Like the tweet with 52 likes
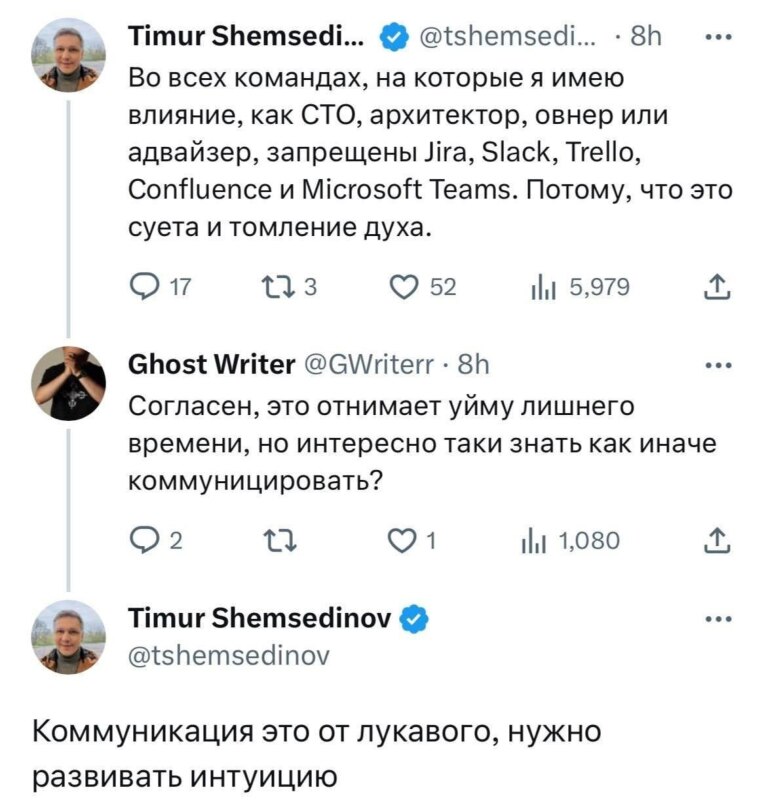This screenshot has width=766, height=807. tap(407, 288)
